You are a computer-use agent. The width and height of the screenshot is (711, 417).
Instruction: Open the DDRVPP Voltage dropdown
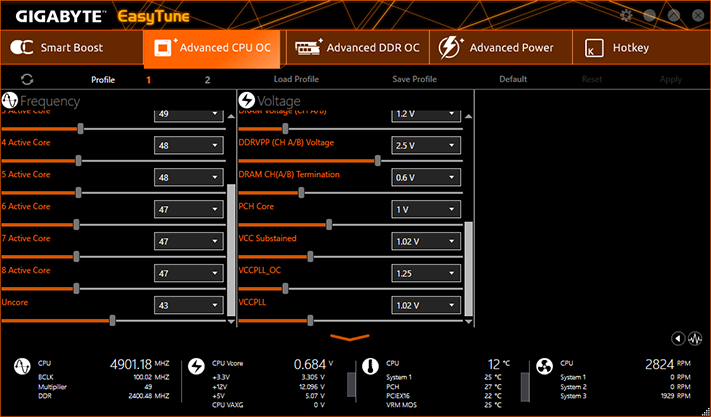pos(426,145)
